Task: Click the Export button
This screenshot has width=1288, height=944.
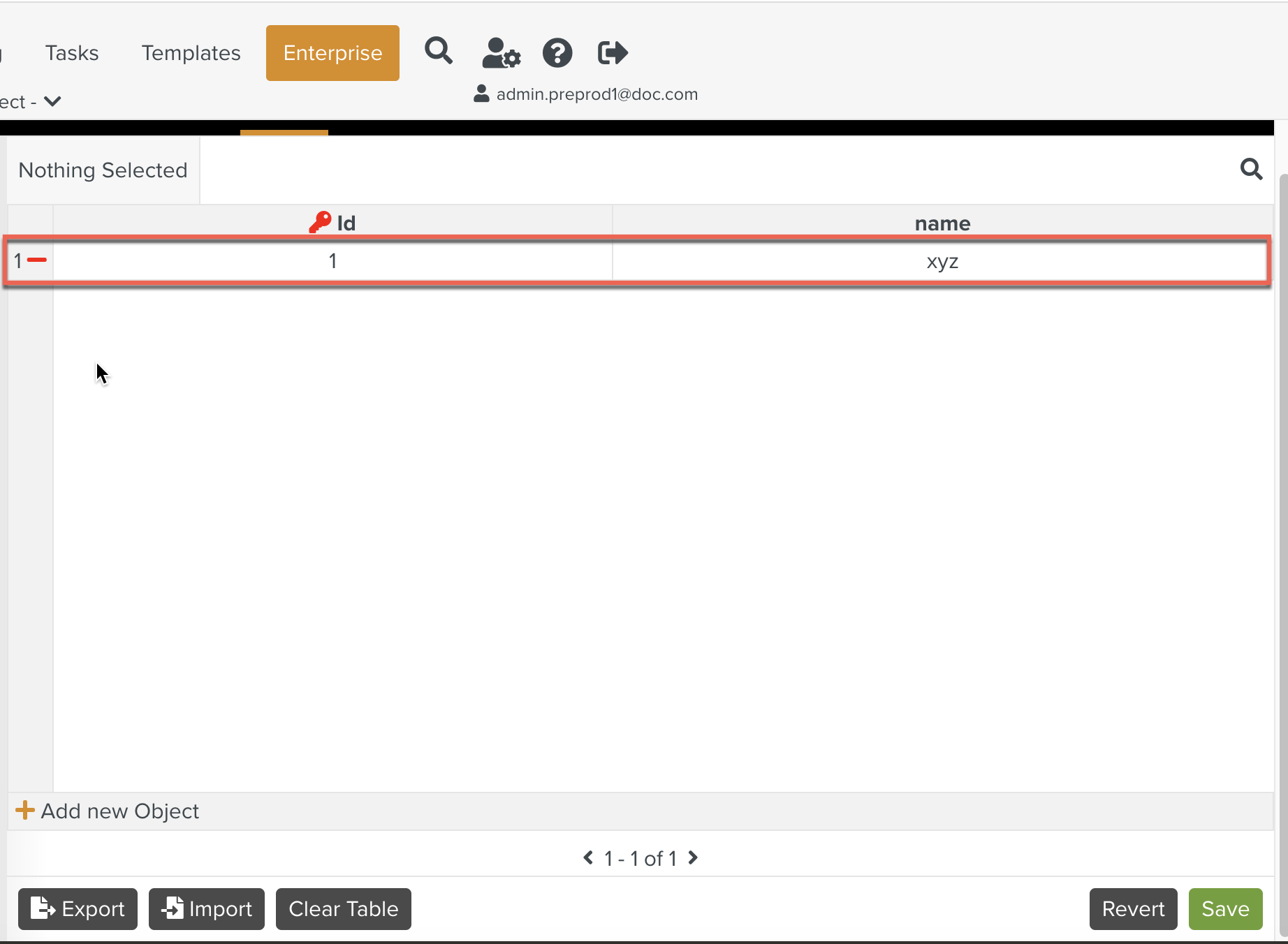Action: pyautogui.click(x=78, y=908)
